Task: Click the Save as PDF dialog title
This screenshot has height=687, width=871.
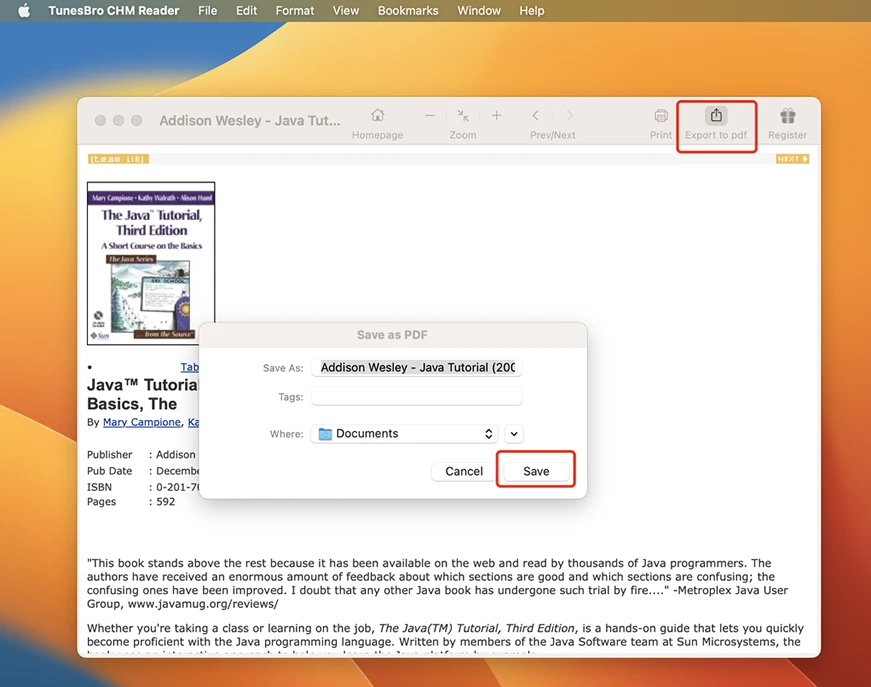Action: pyautogui.click(x=392, y=335)
